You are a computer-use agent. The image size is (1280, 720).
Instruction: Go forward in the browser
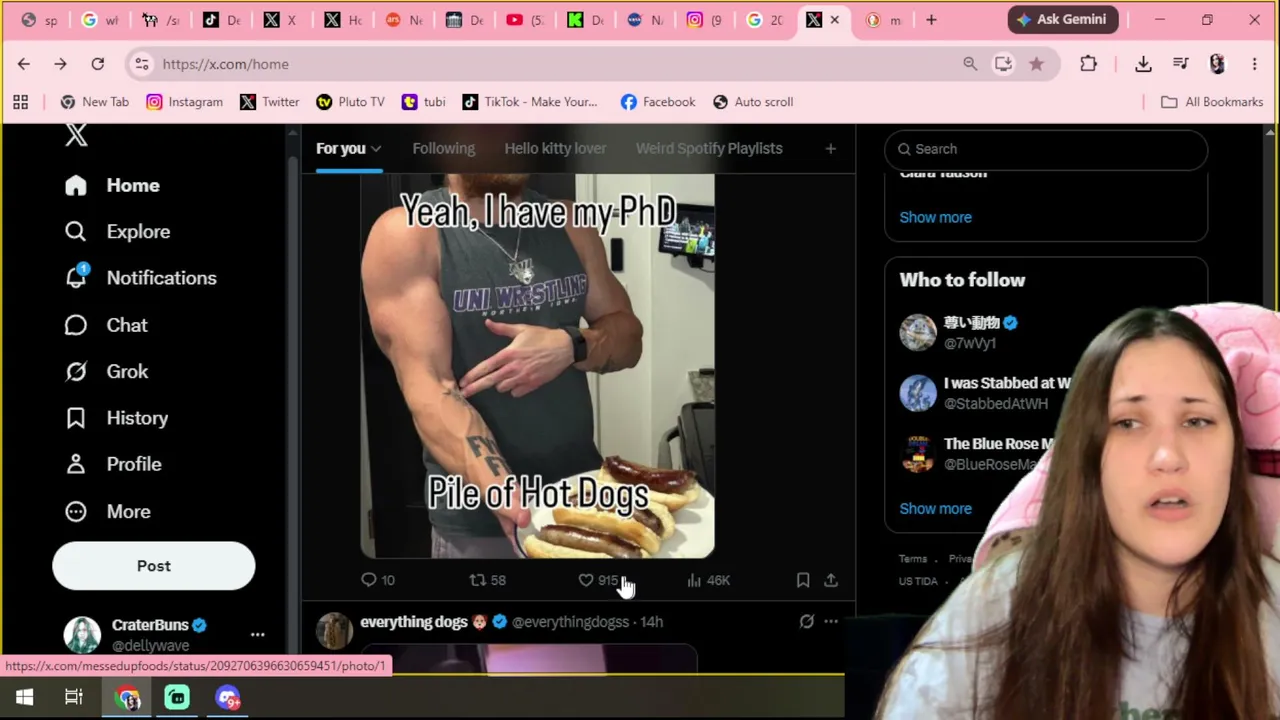[60, 64]
